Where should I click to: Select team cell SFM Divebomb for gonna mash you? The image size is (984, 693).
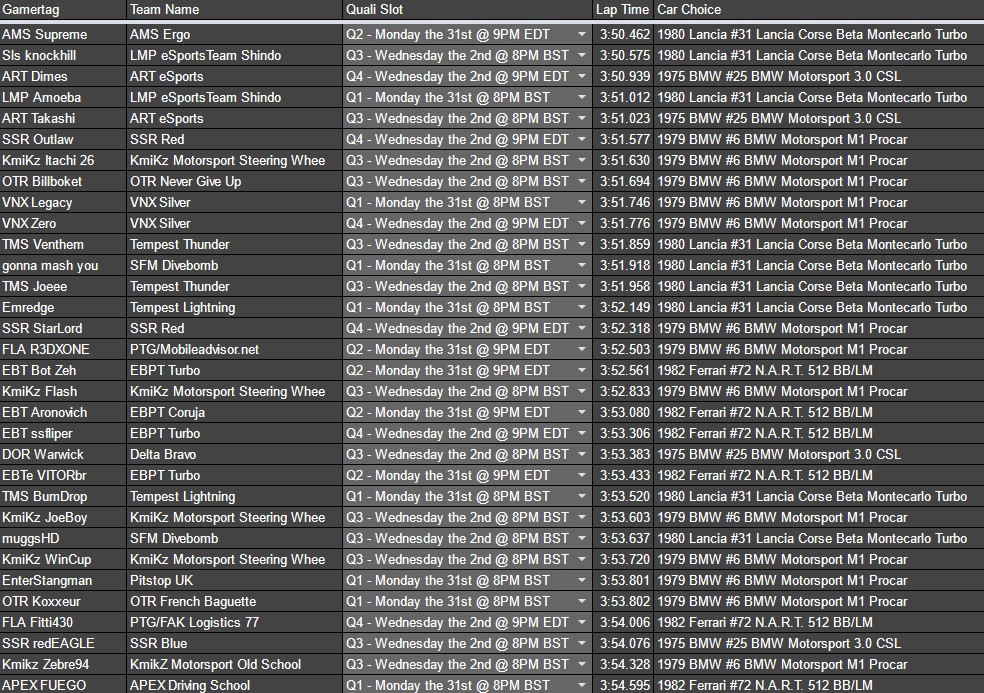pos(234,266)
